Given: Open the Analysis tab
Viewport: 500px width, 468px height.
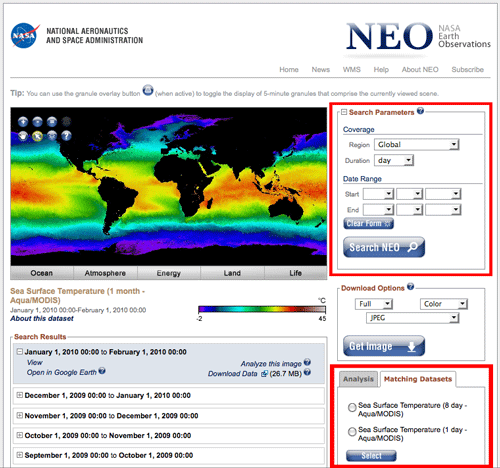Looking at the screenshot, I should (358, 379).
